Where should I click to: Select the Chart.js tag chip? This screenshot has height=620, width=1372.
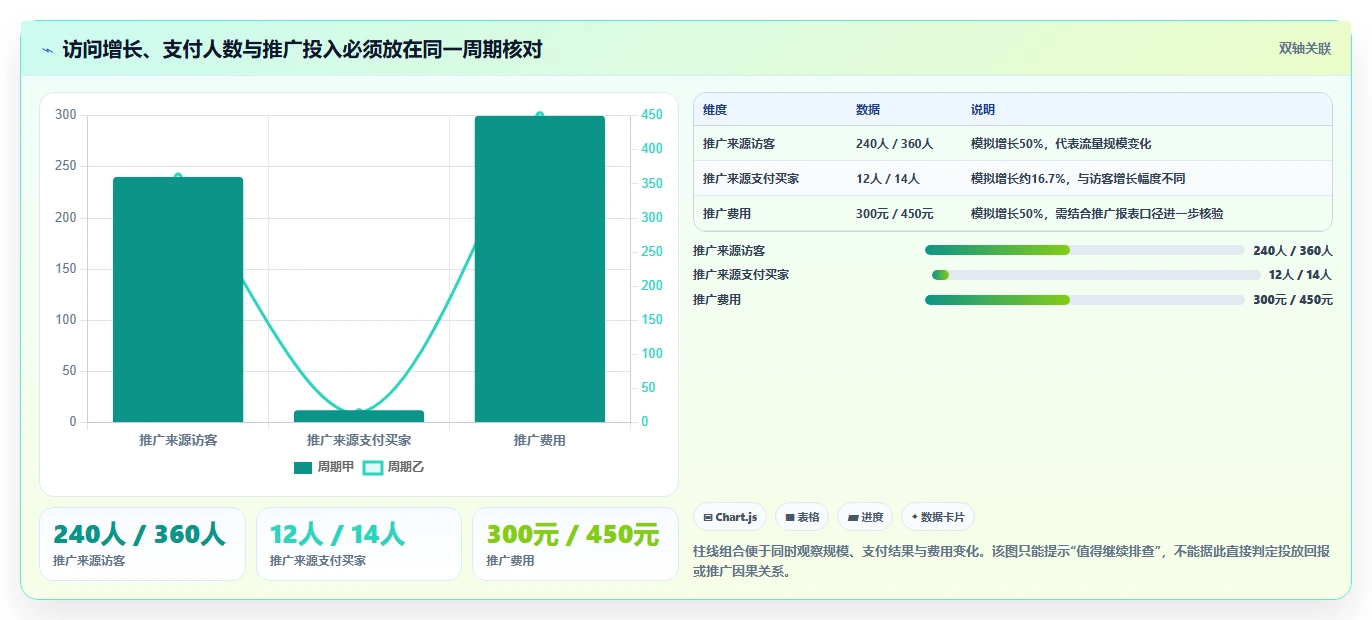pos(730,517)
